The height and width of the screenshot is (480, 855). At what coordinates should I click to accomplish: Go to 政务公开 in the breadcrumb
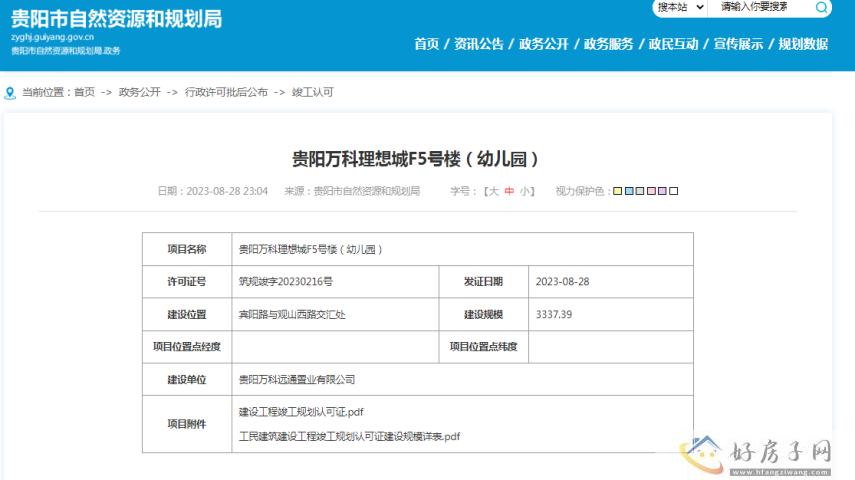tap(140, 92)
